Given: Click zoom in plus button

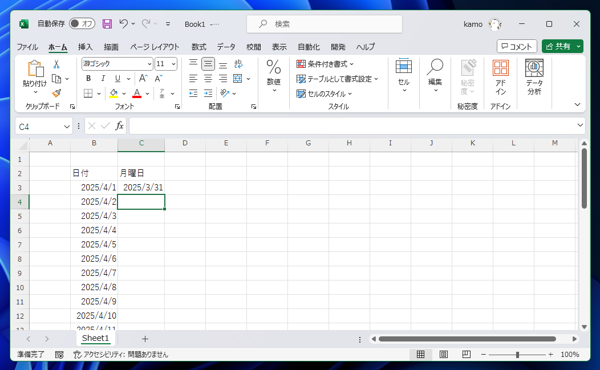Looking at the screenshot, I should click(550, 355).
